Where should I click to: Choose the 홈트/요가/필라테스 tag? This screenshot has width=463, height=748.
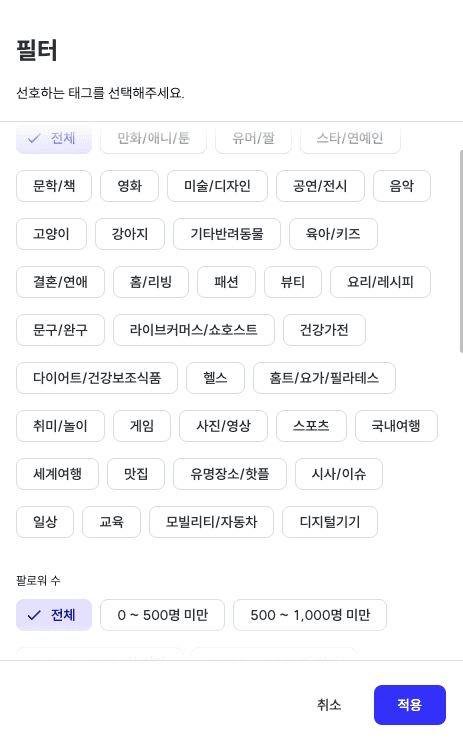tap(324, 378)
